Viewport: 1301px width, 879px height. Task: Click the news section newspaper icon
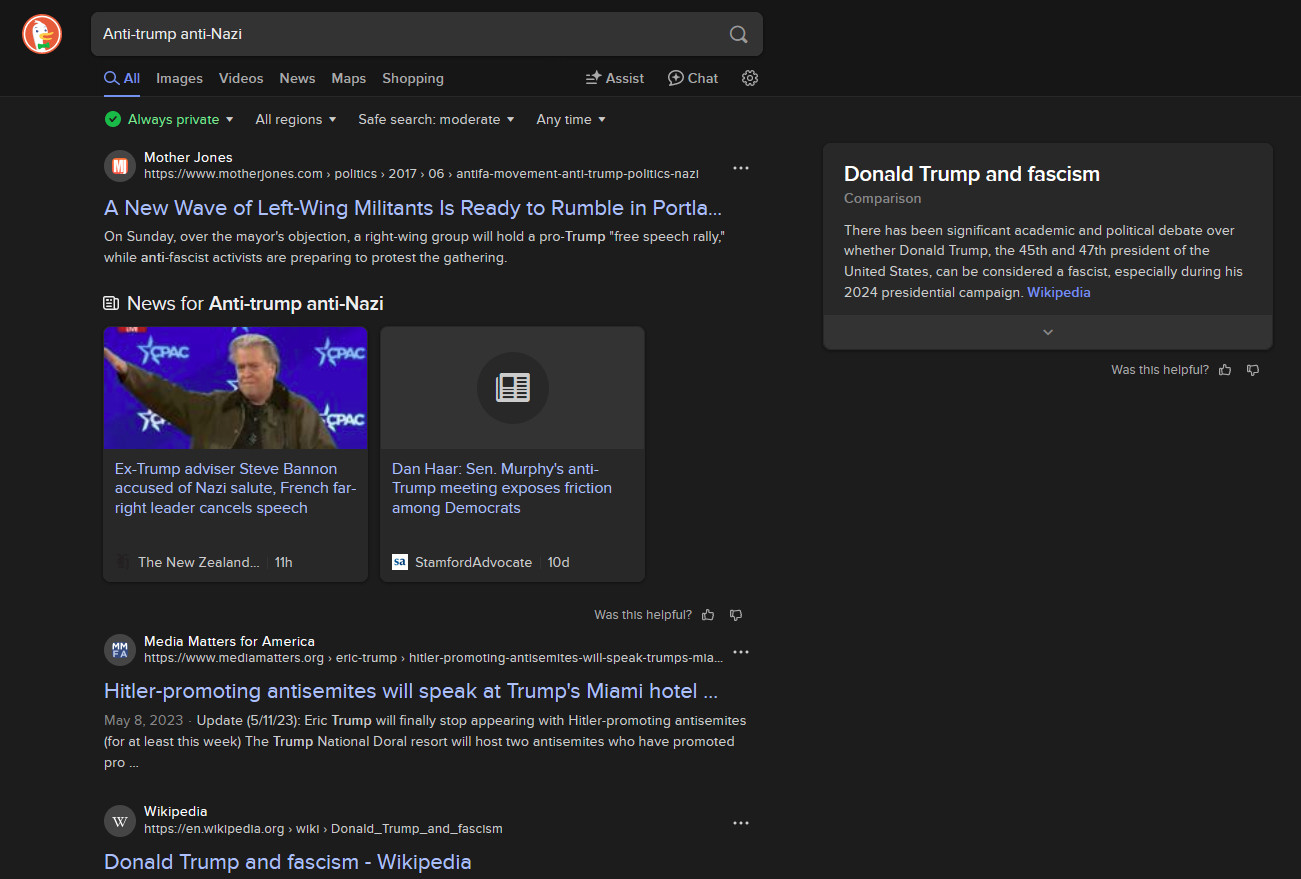click(x=111, y=303)
